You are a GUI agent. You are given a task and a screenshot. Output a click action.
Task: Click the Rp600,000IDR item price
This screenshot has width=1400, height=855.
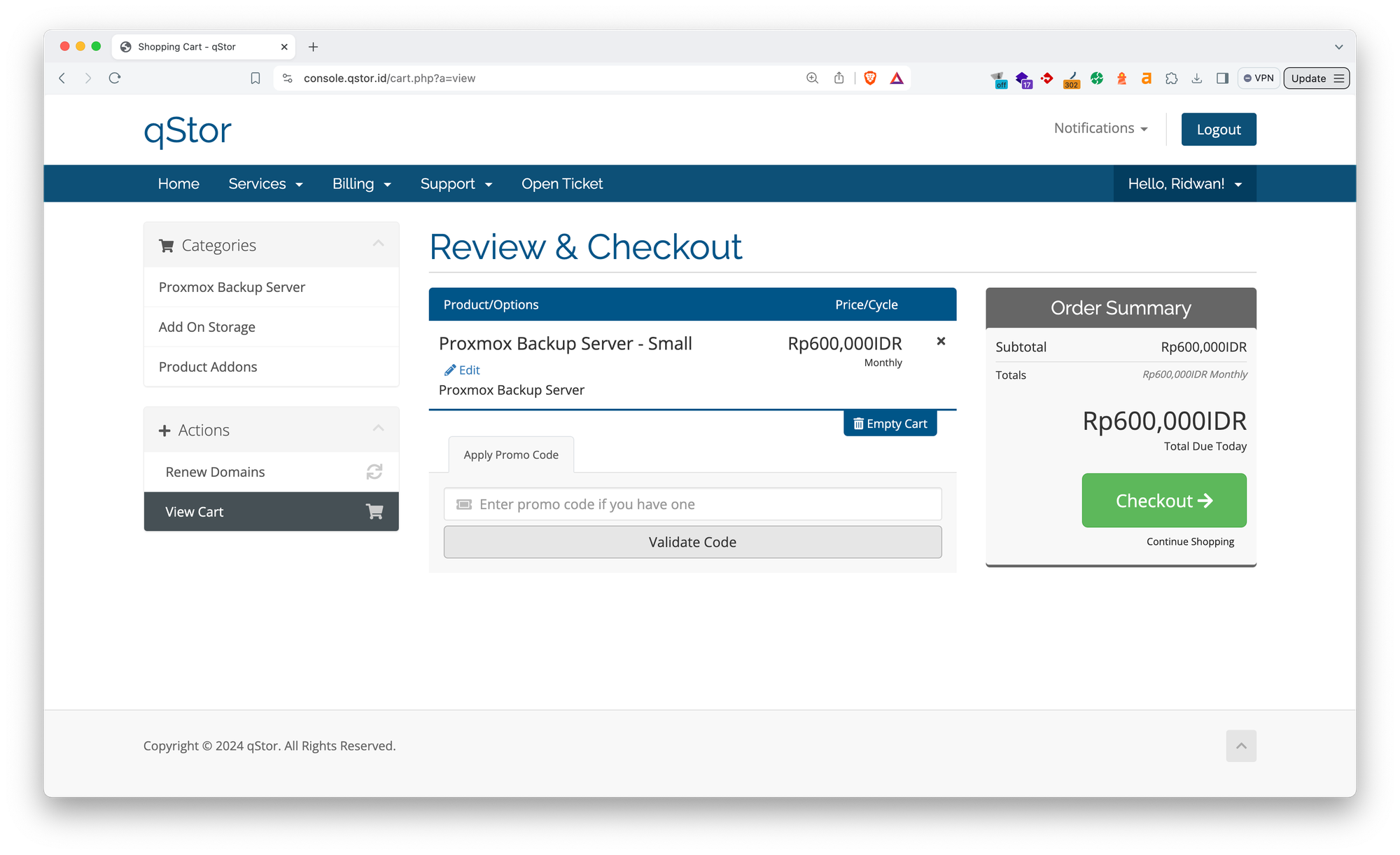coord(845,344)
